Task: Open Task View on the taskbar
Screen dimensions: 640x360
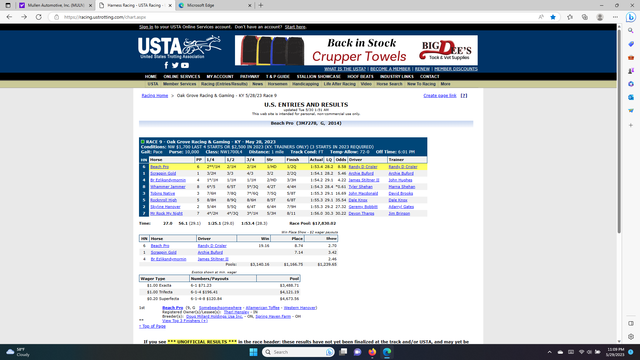Action: click(x=343, y=352)
